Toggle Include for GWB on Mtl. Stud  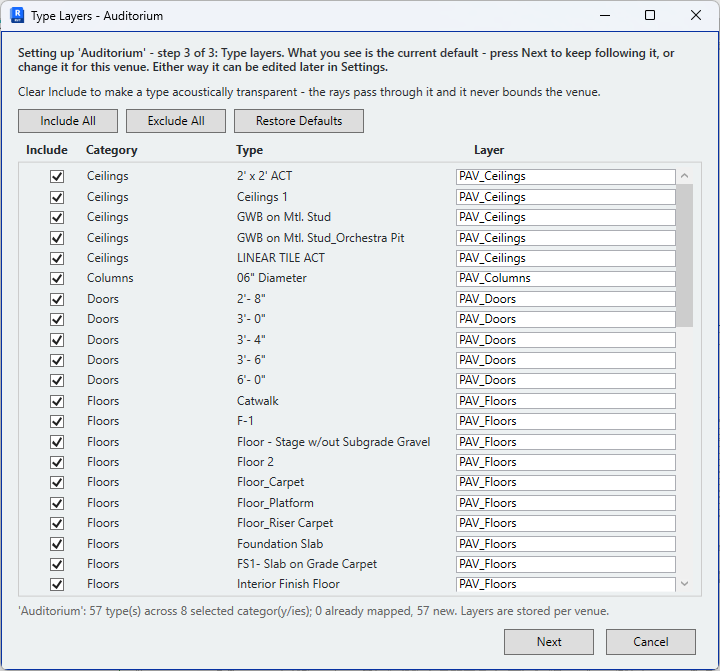(x=57, y=217)
